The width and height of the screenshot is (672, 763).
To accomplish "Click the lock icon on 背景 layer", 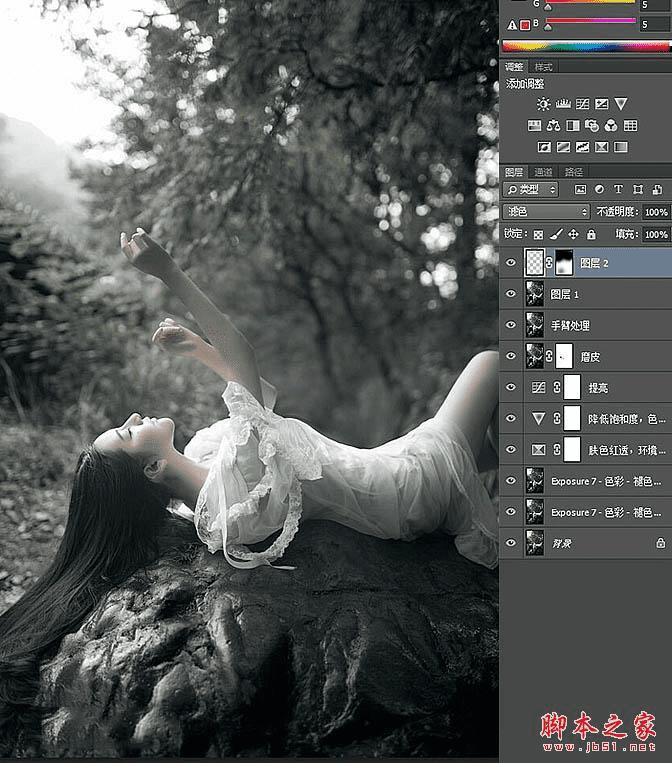I will (x=660, y=543).
